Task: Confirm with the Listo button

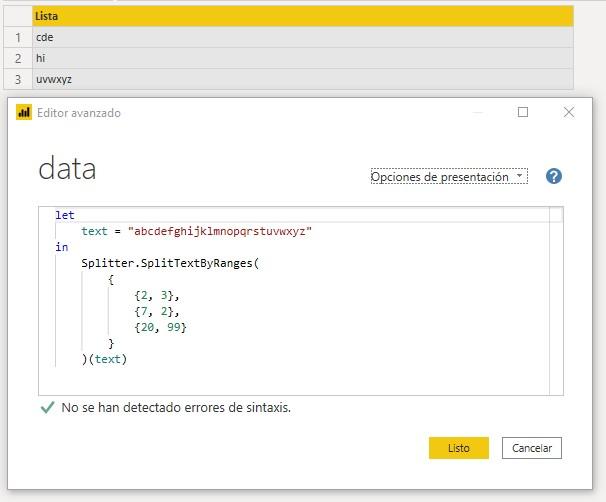Action: pos(459,448)
